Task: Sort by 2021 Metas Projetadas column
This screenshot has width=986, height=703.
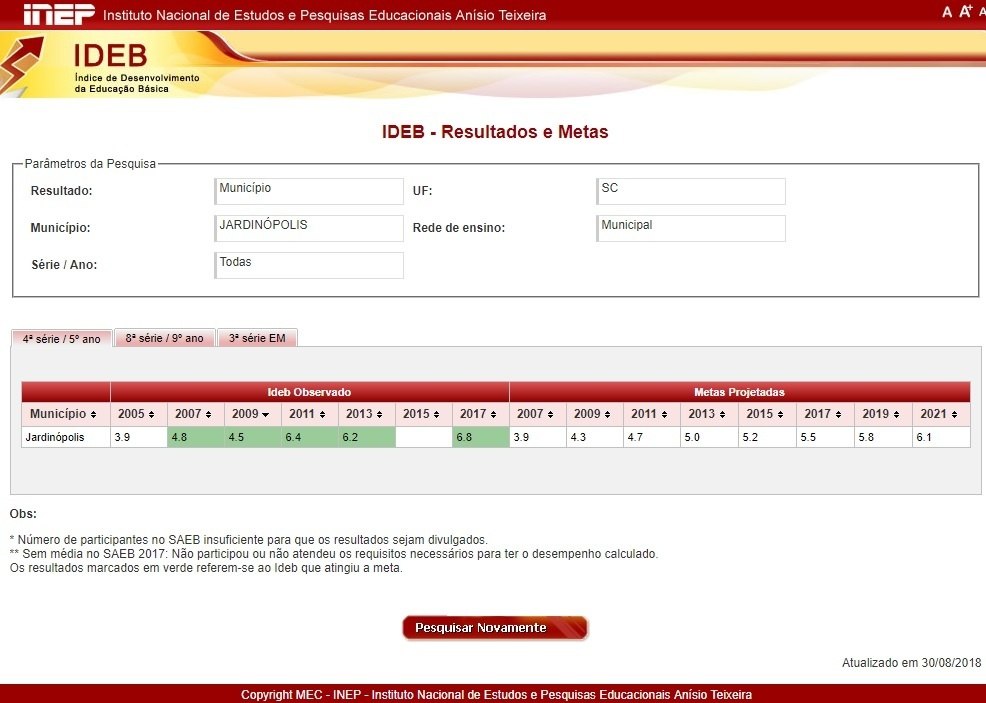Action: 940,414
